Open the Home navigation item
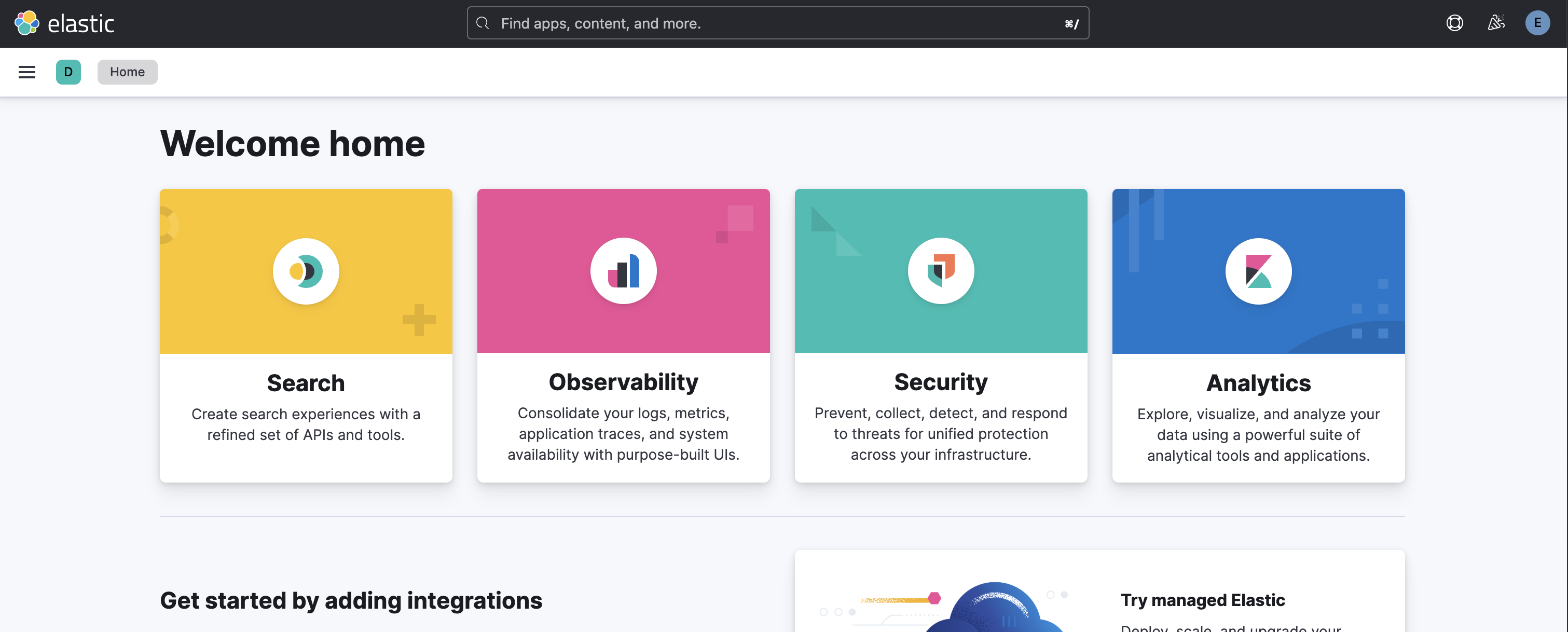 pyautogui.click(x=127, y=72)
